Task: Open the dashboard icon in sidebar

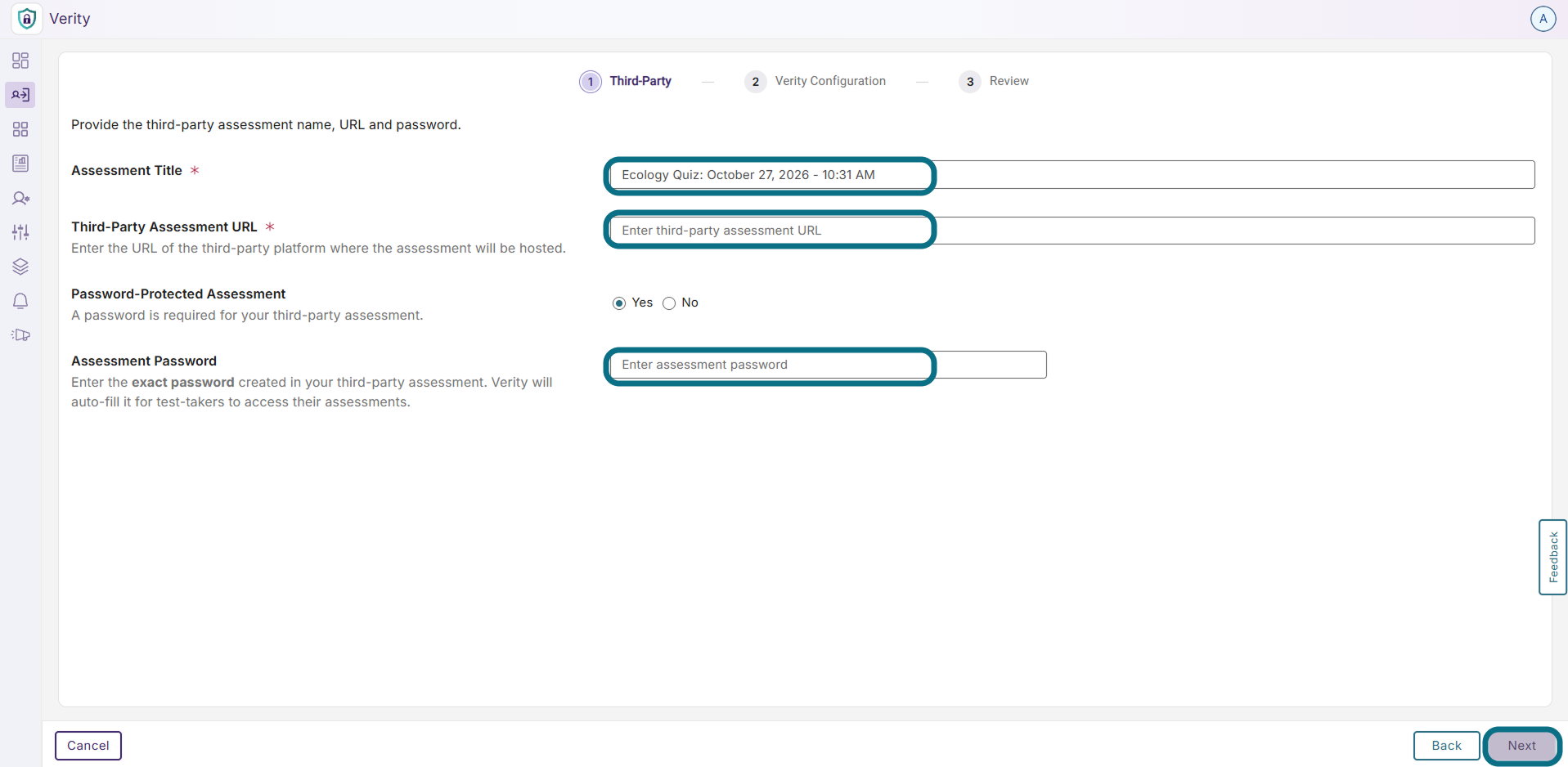Action: 20,61
